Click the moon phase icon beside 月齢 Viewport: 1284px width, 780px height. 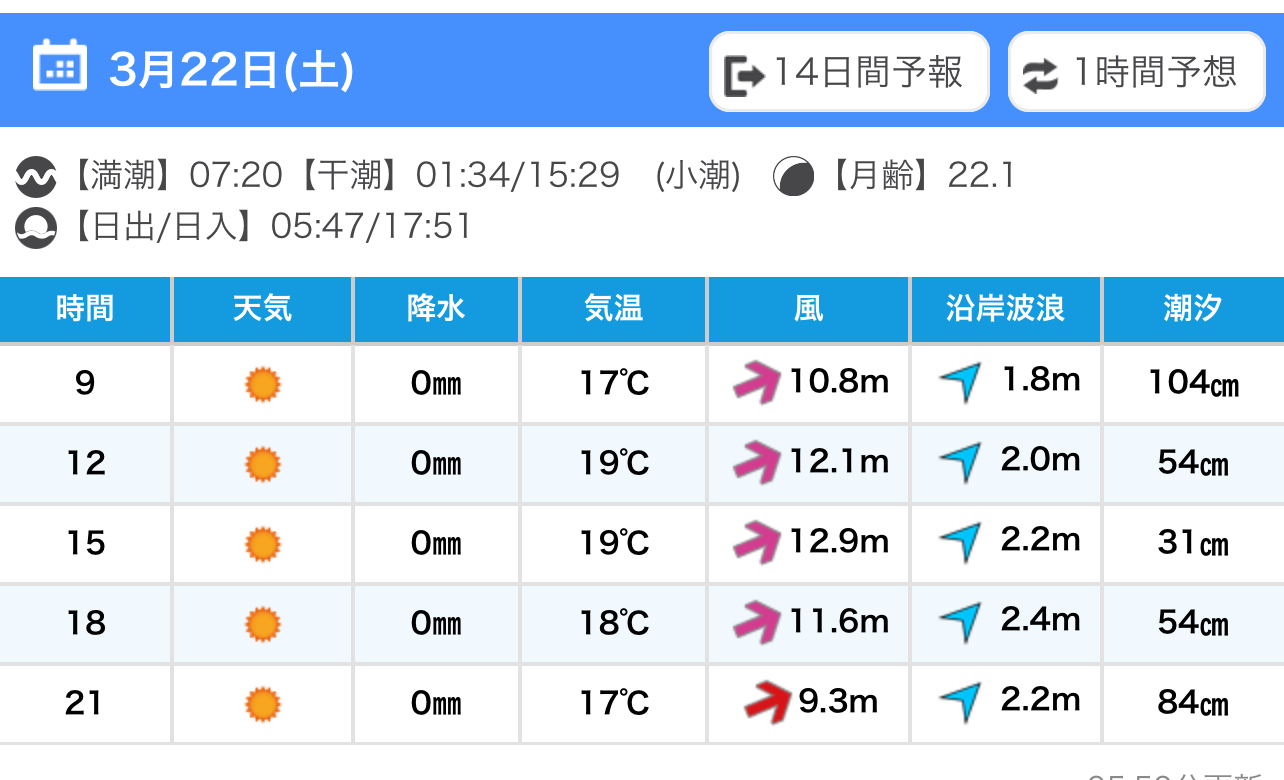tap(794, 177)
